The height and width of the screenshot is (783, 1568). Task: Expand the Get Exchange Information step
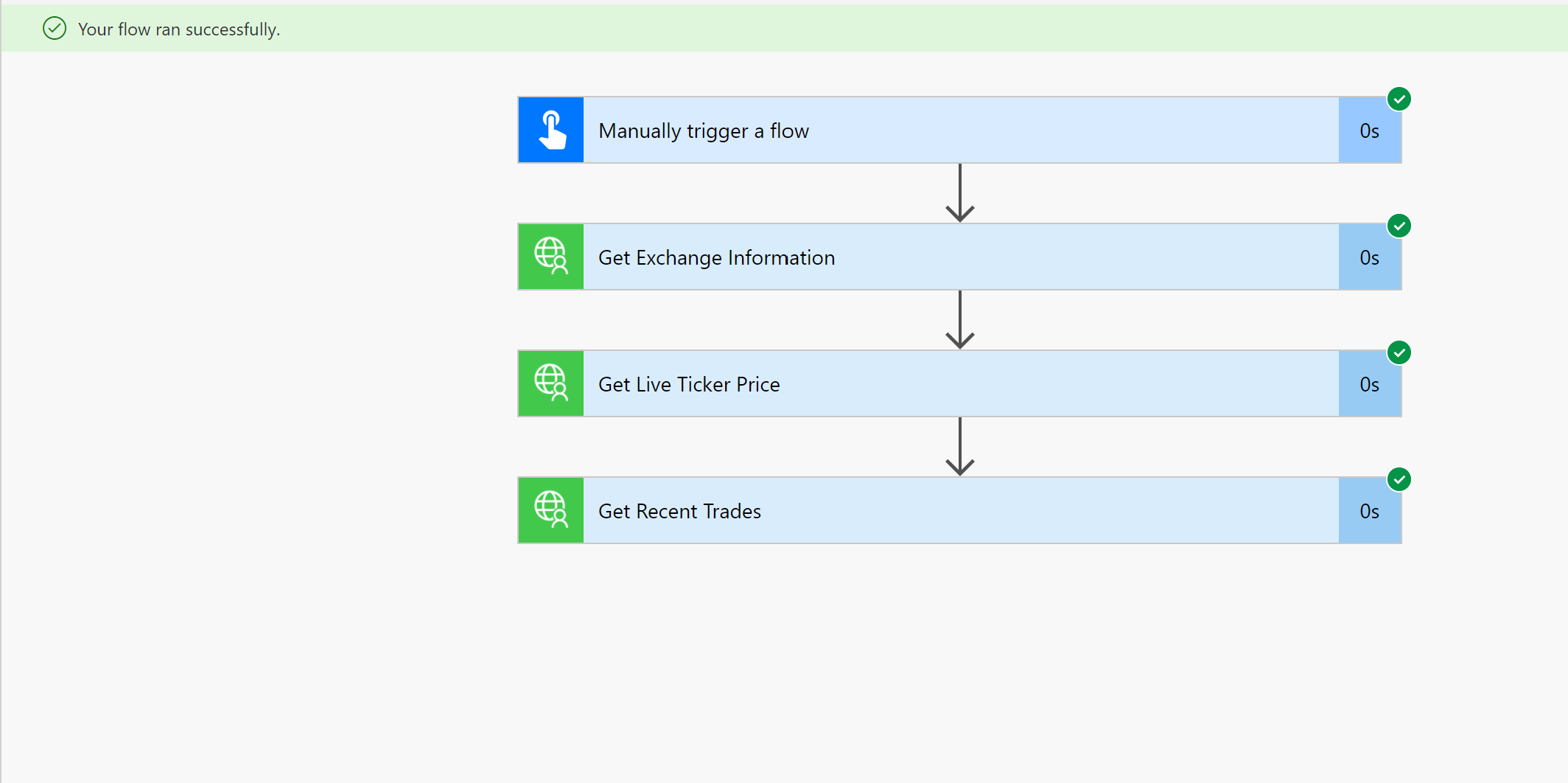tap(959, 257)
